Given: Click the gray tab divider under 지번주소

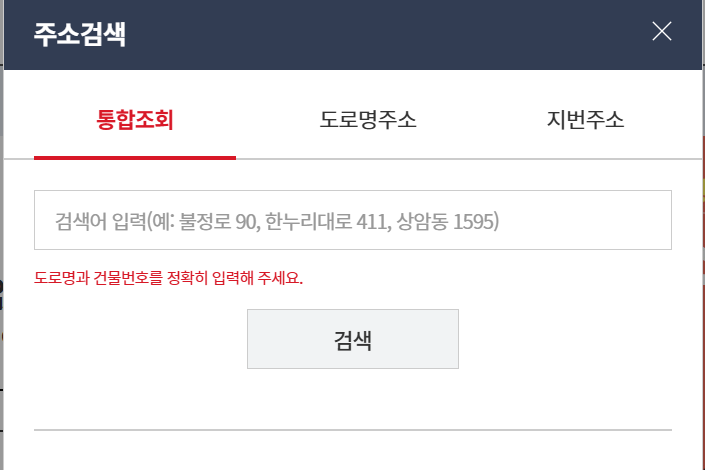Looking at the screenshot, I should coord(585,159).
